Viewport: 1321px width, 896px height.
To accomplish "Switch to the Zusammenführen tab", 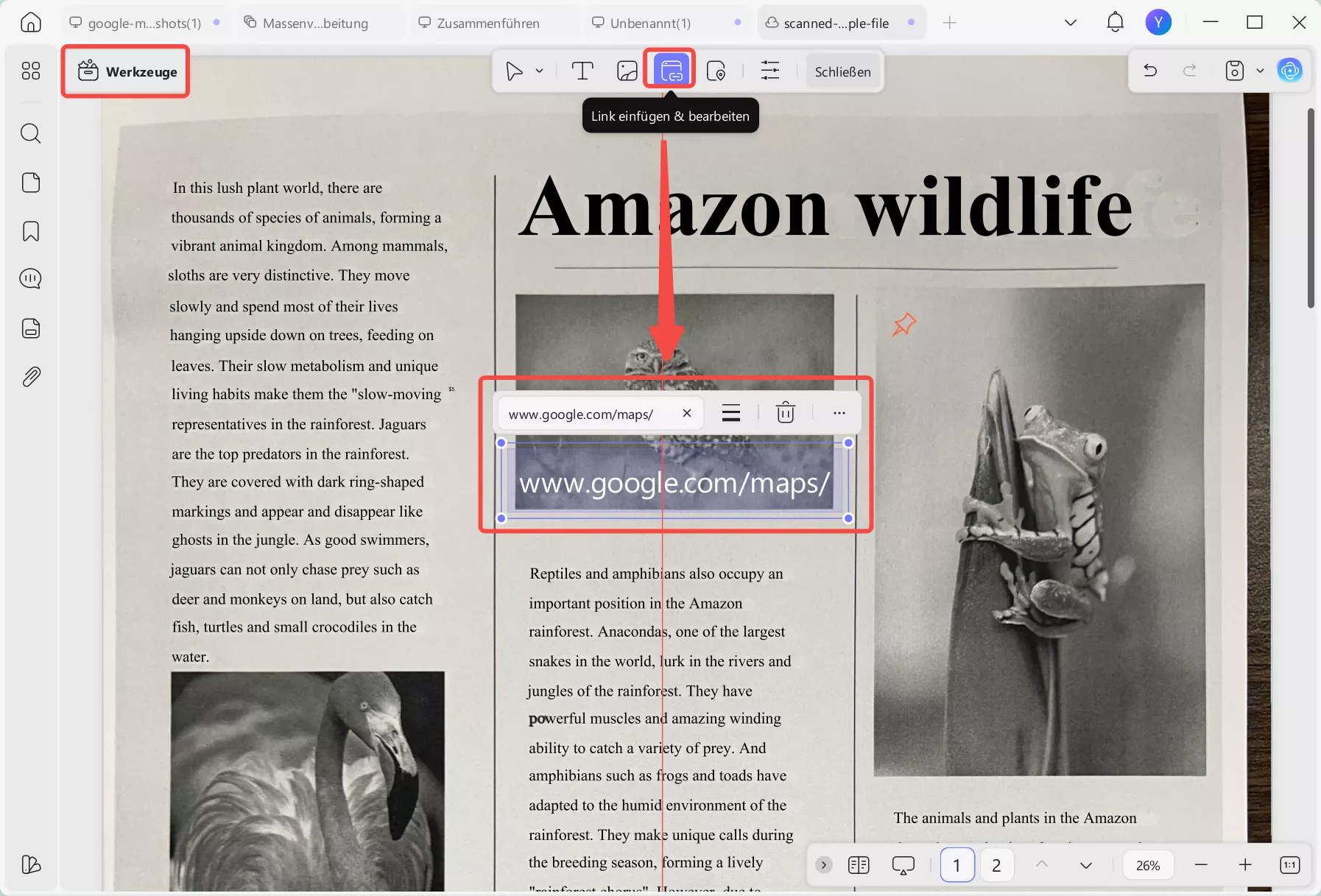I will point(488,23).
